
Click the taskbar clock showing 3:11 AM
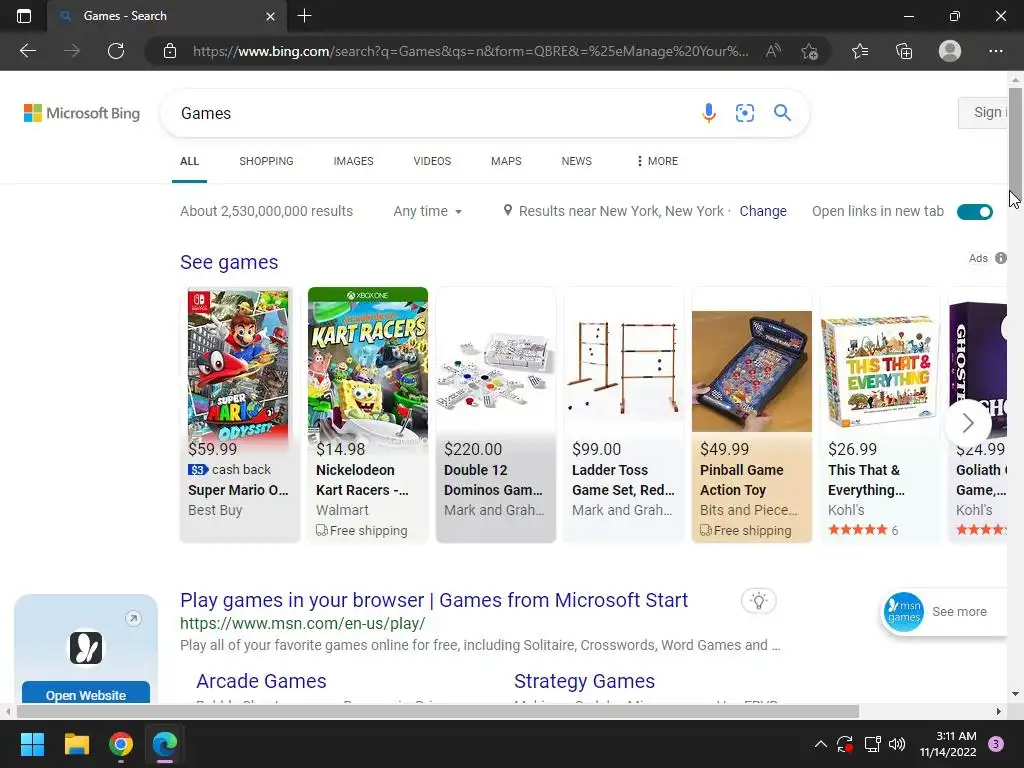click(x=948, y=744)
